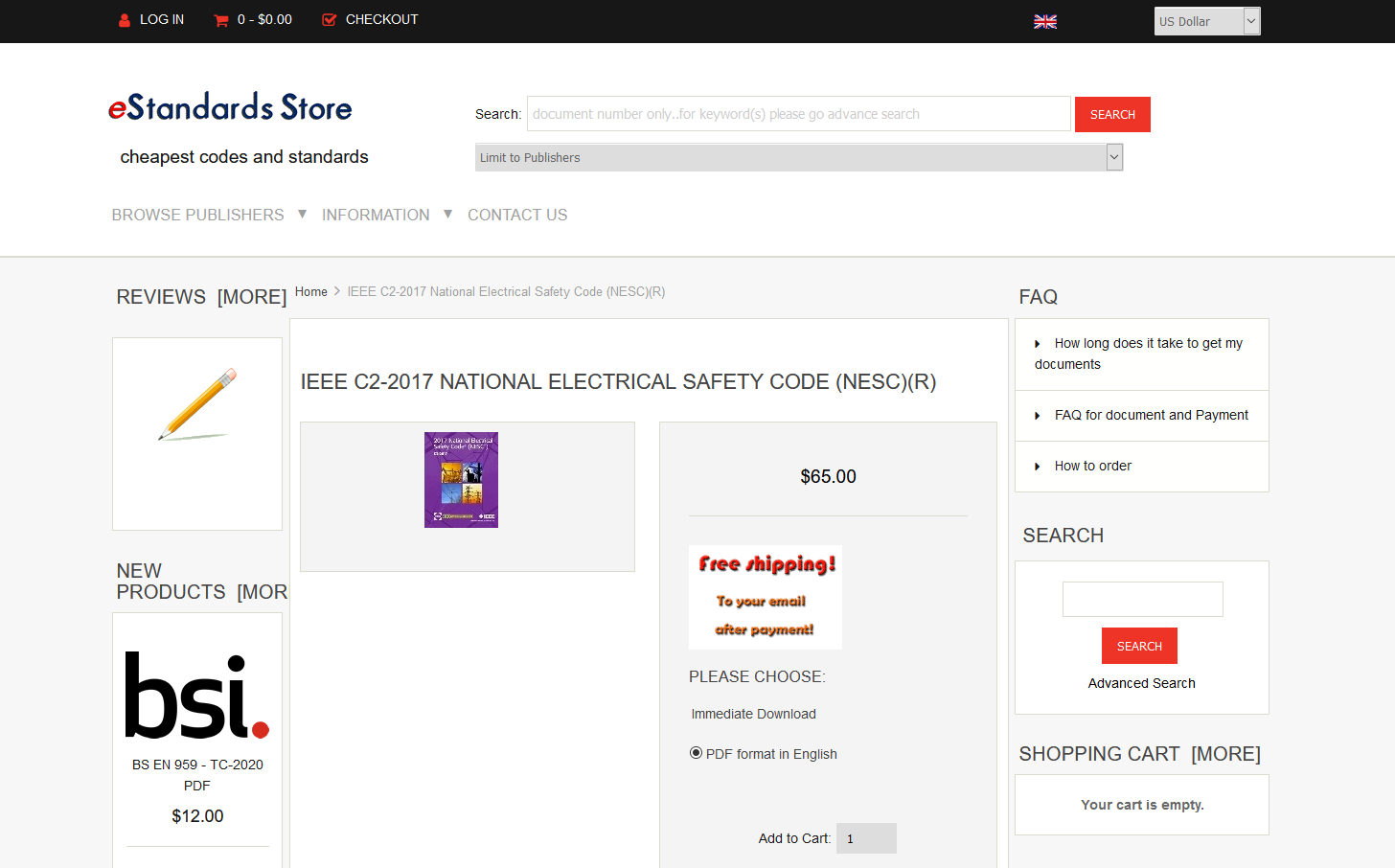Select the UK flag language icon
1395x868 pixels.
pyautogui.click(x=1045, y=21)
